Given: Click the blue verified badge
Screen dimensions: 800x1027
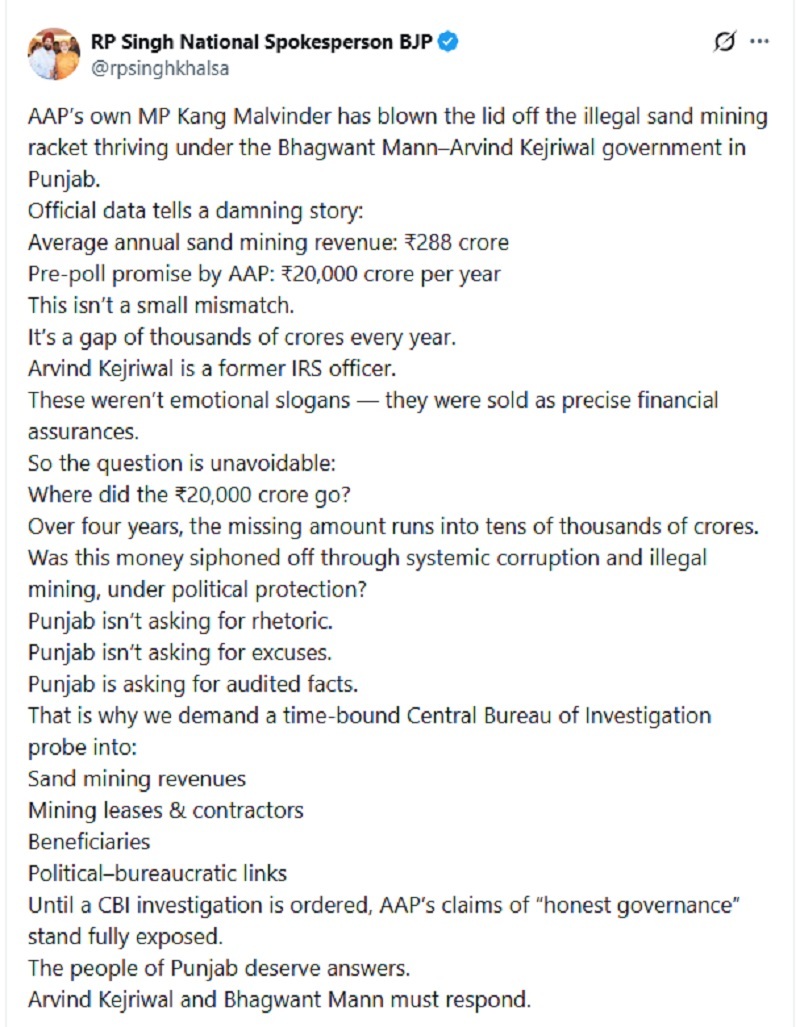Looking at the screenshot, I should 451,41.
